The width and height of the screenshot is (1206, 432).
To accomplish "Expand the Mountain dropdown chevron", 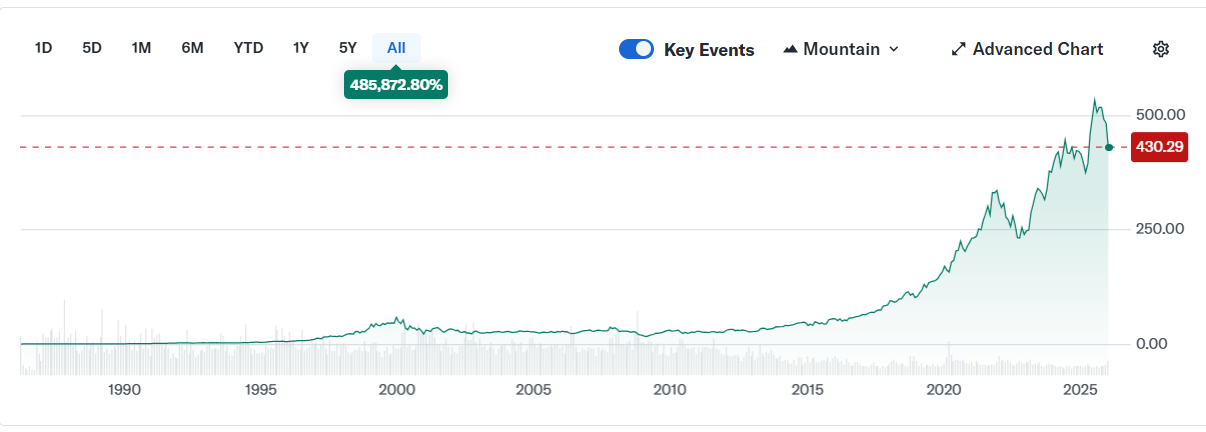I will coord(894,49).
